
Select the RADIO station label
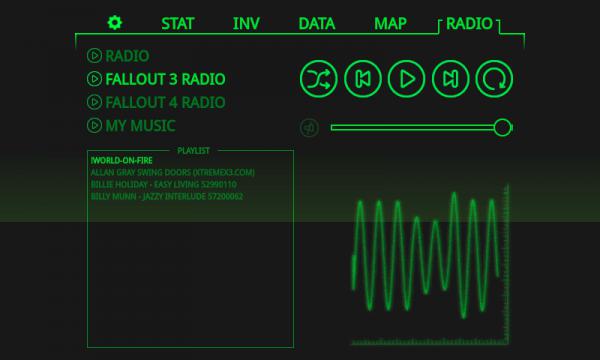(x=127, y=56)
